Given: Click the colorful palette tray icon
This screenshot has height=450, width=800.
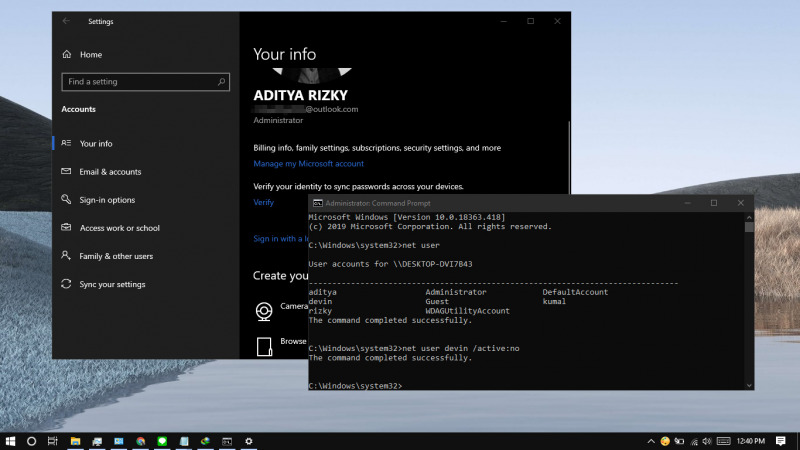Looking at the screenshot, I should (x=665, y=441).
